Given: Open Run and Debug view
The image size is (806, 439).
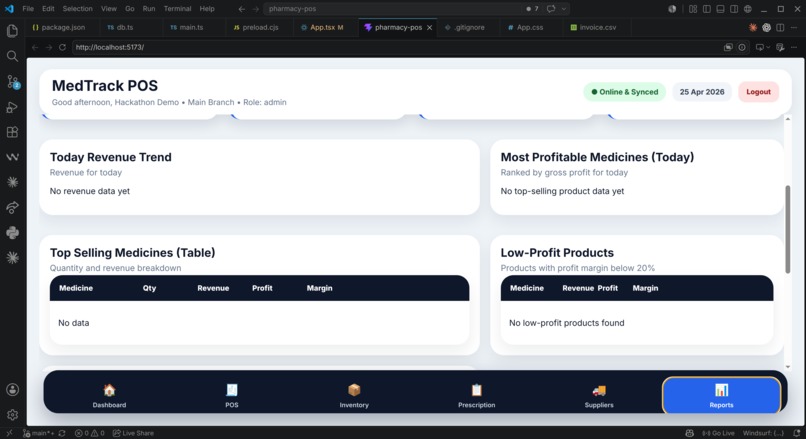Looking at the screenshot, I should pyautogui.click(x=12, y=107).
